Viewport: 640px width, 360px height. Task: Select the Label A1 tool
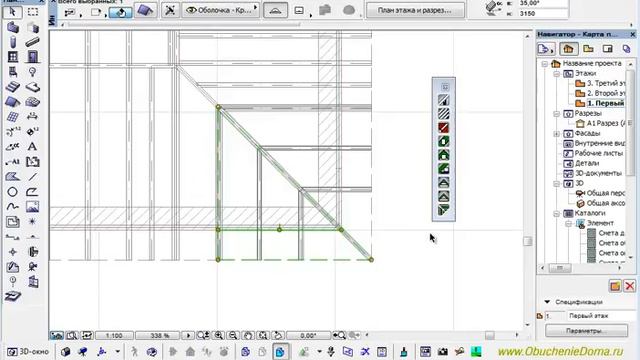[12, 162]
